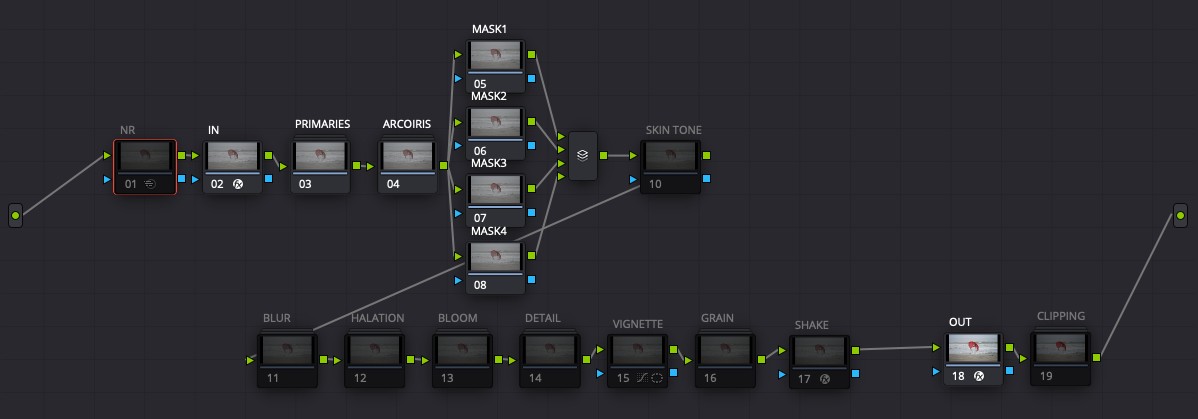Click the green RGB output of MASK2 node
The height and width of the screenshot is (419, 1198).
[x=531, y=121]
